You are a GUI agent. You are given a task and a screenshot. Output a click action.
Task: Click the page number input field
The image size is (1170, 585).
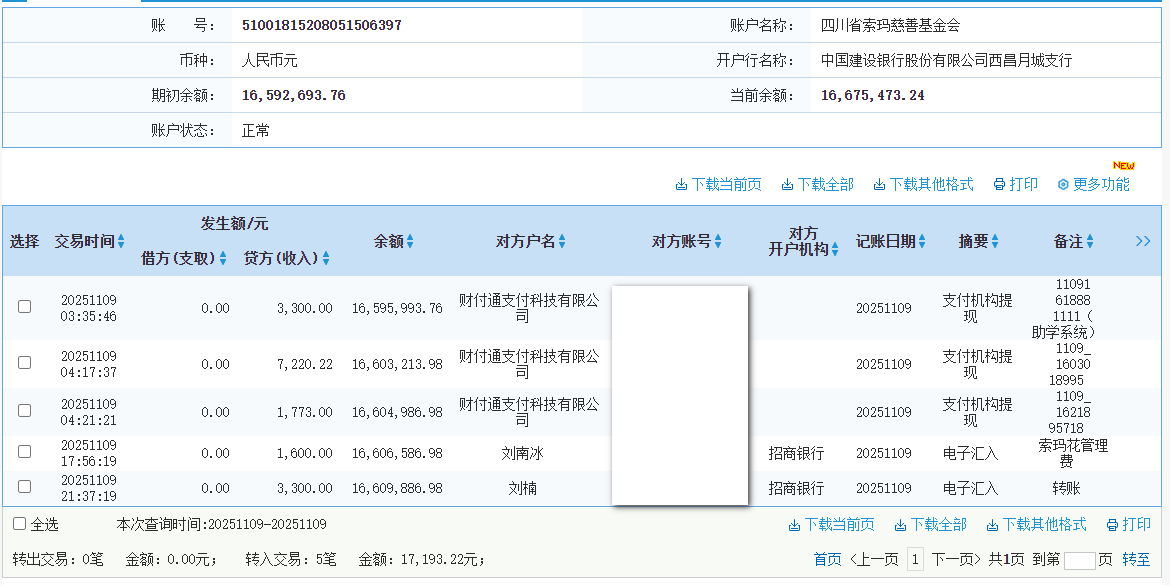pos(1080,562)
